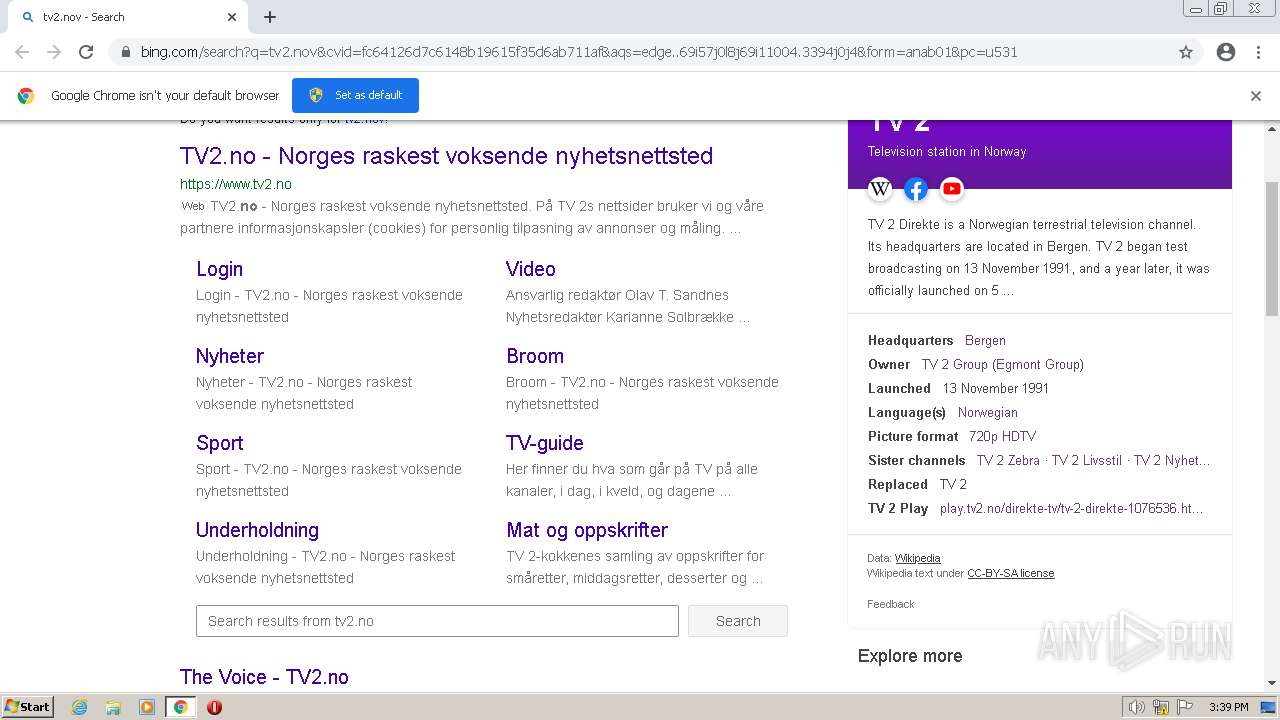Click the scrollbar down arrow
The image size is (1280, 720).
(1272, 682)
